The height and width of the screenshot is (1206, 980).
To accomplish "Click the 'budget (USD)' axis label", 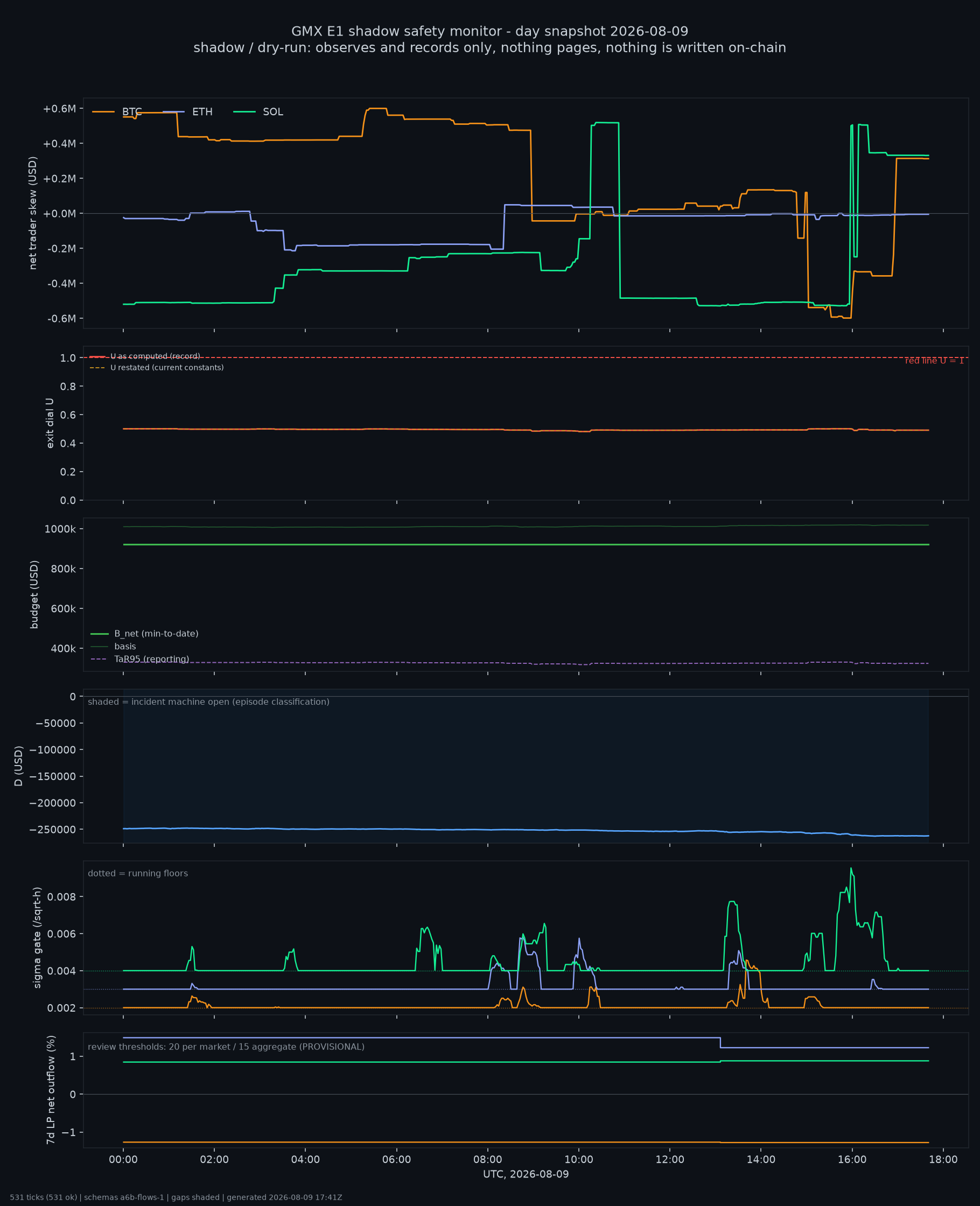I will tap(34, 594).
